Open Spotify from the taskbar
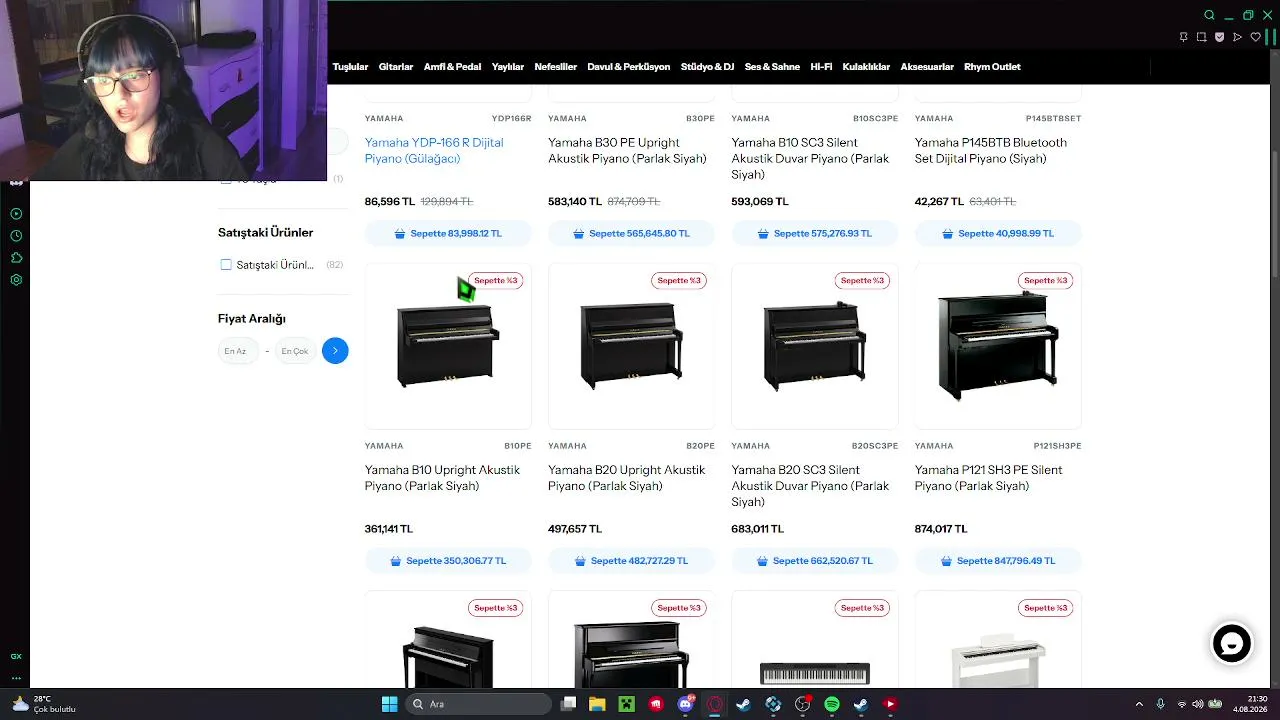 831,704
